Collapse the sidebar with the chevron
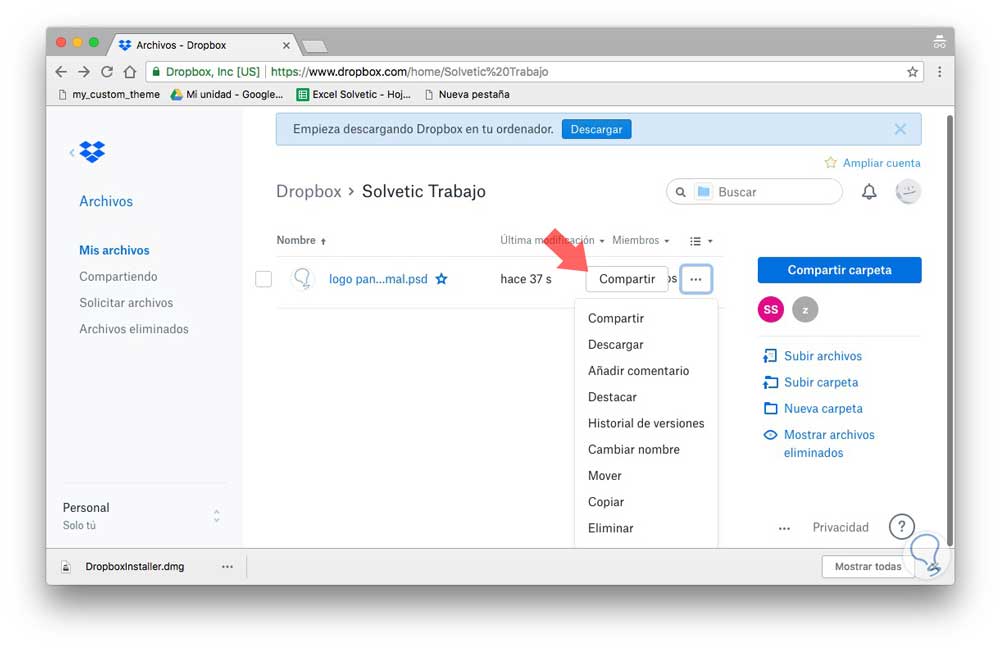 [71, 152]
